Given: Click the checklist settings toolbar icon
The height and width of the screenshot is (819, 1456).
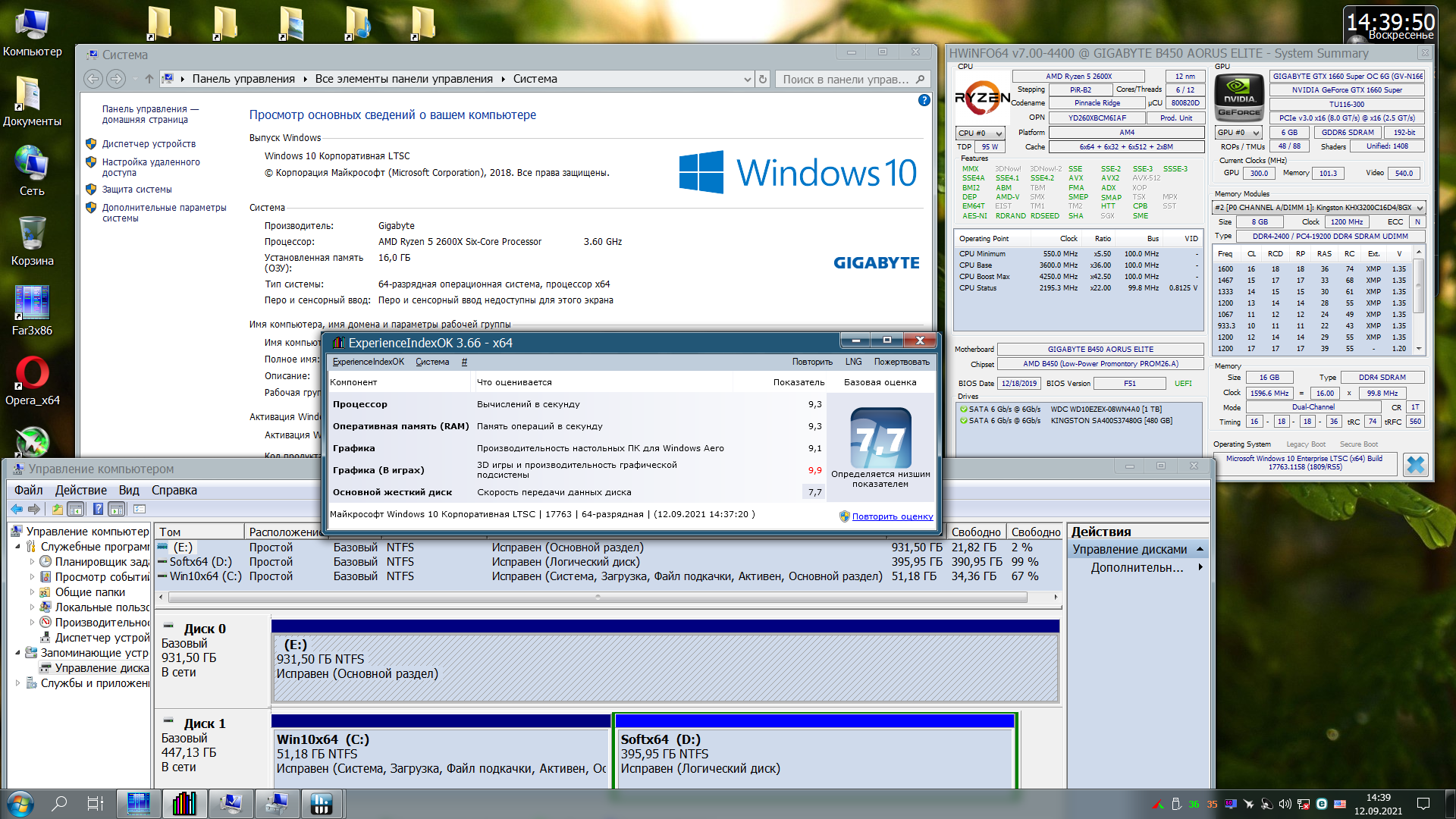Looking at the screenshot, I should tap(139, 509).
